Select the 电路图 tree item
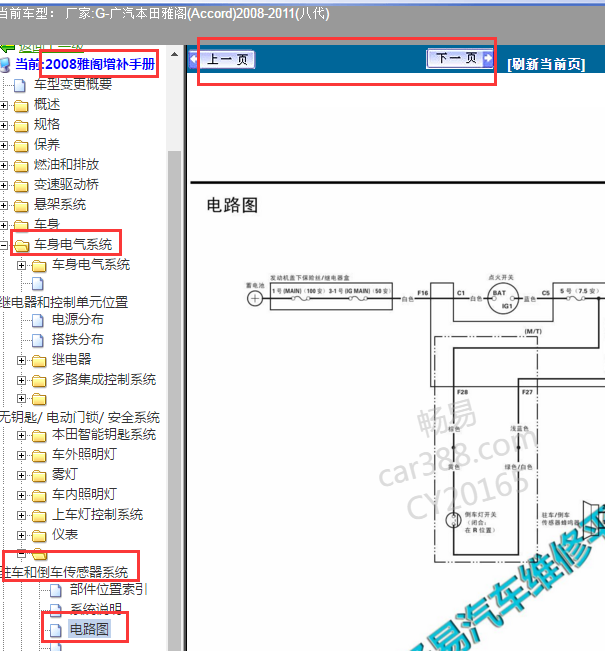 (x=89, y=629)
